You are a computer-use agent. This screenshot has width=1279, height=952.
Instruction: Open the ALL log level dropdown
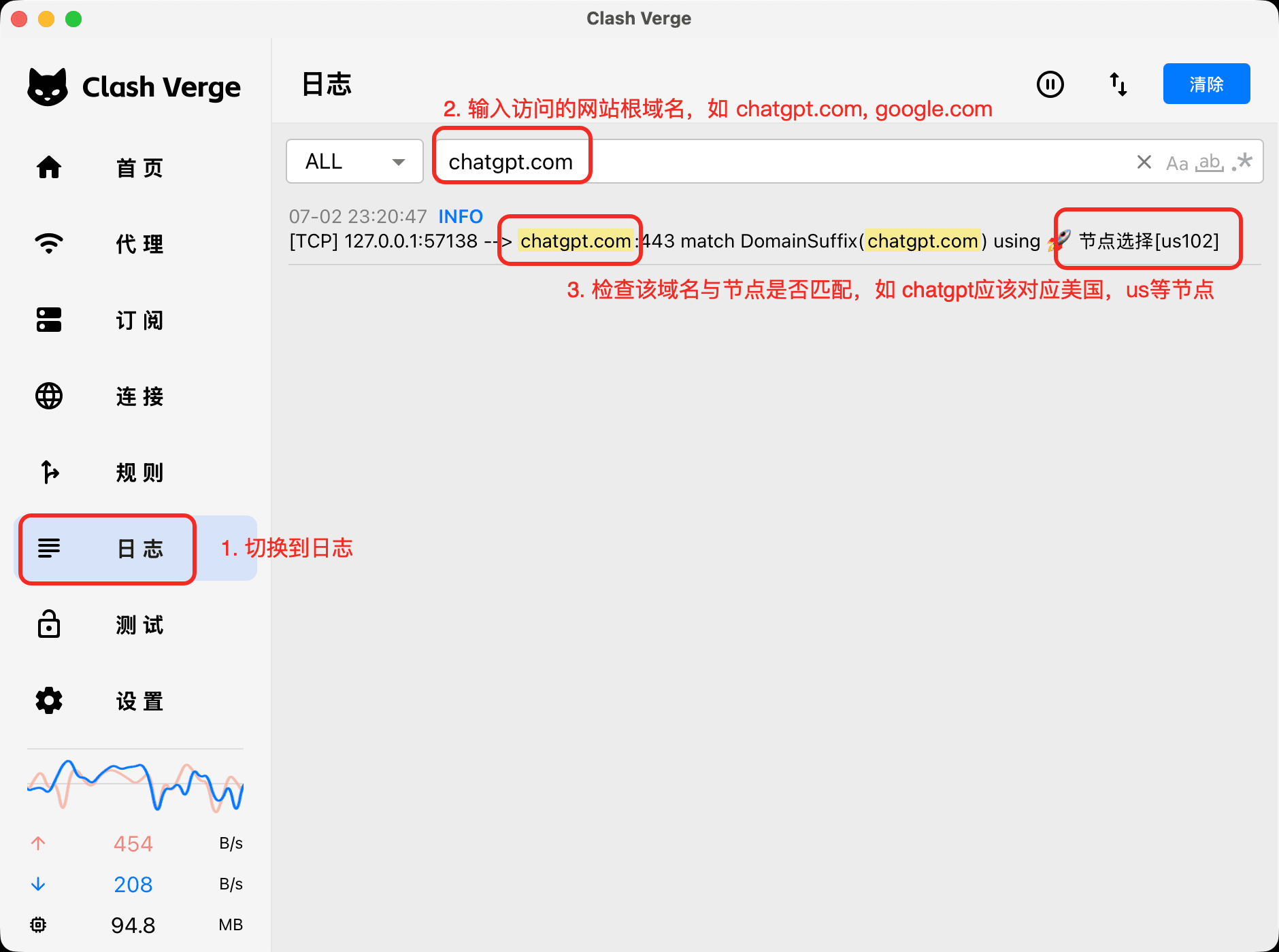pos(355,161)
